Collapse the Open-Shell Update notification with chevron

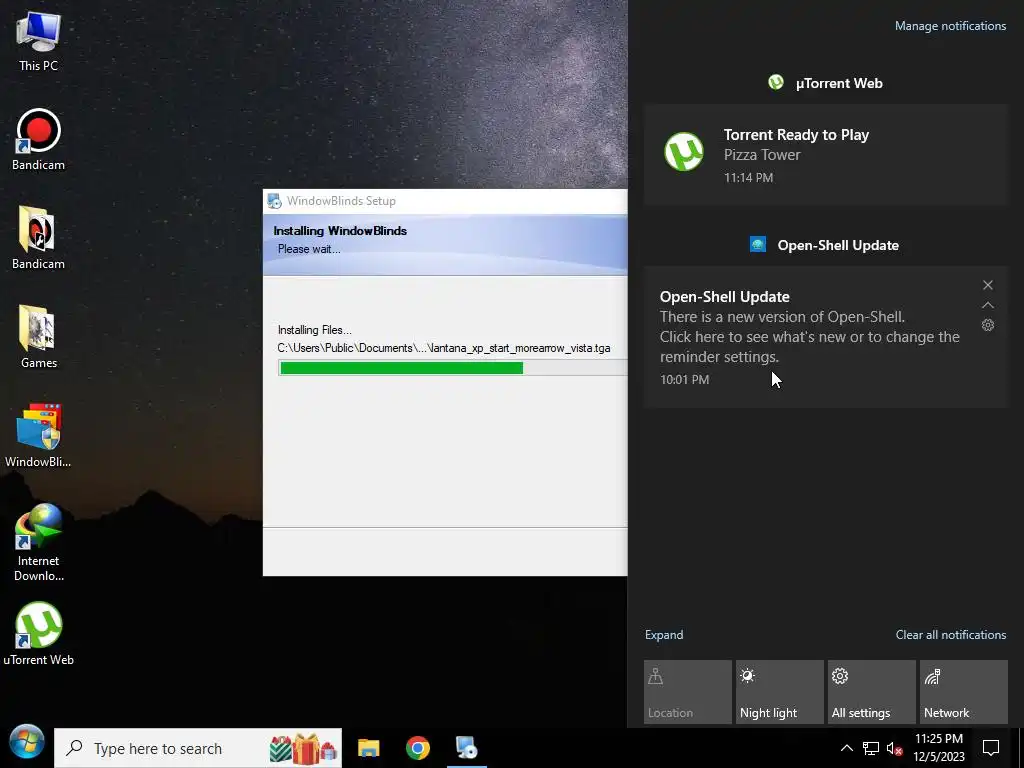point(988,305)
